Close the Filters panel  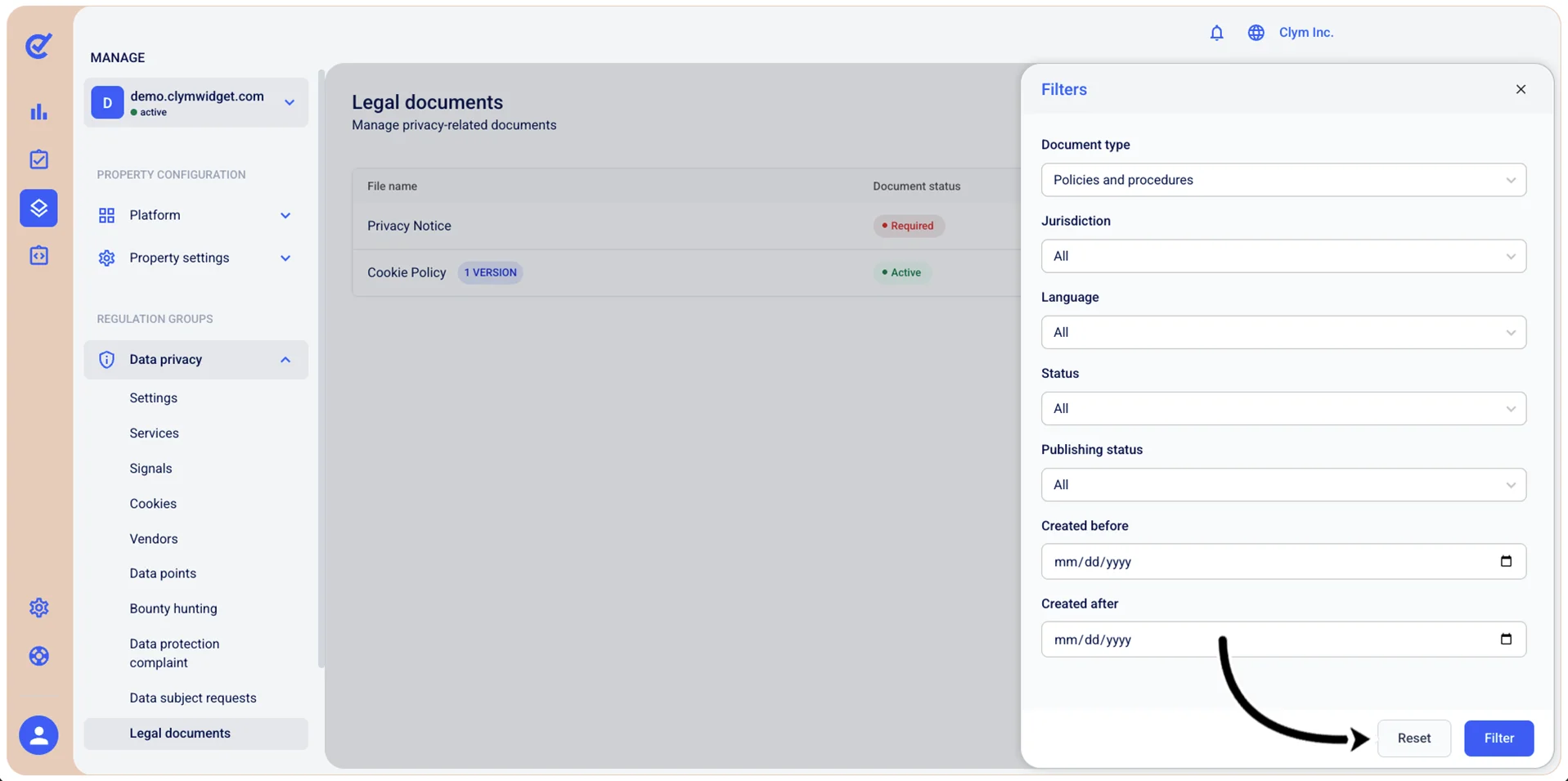[1521, 89]
